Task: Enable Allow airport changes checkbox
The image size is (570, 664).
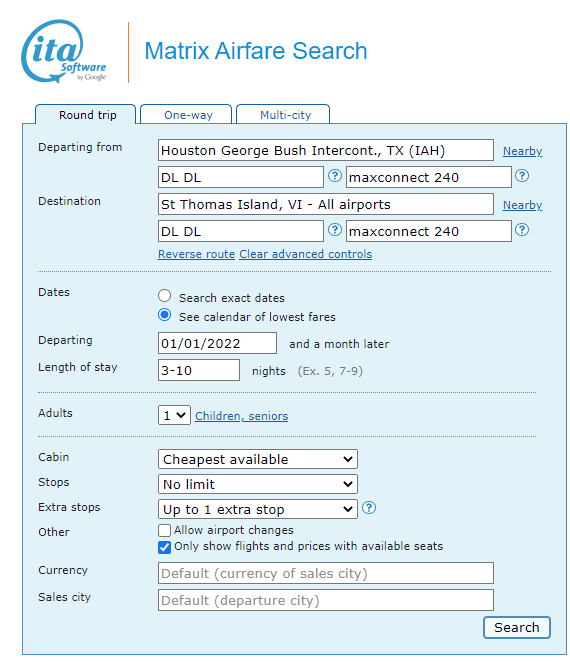Action: pyautogui.click(x=164, y=530)
